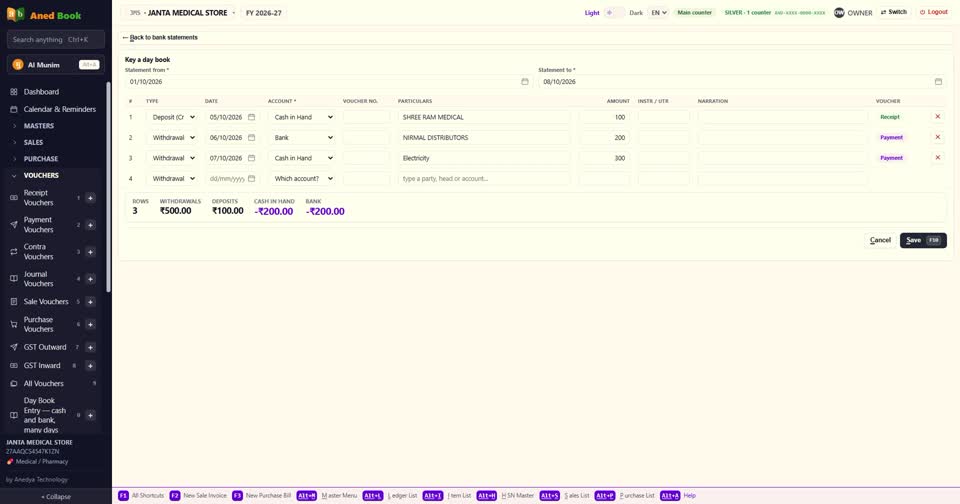Click the GST Outward plus icon
The image size is (960, 504).
click(90, 347)
